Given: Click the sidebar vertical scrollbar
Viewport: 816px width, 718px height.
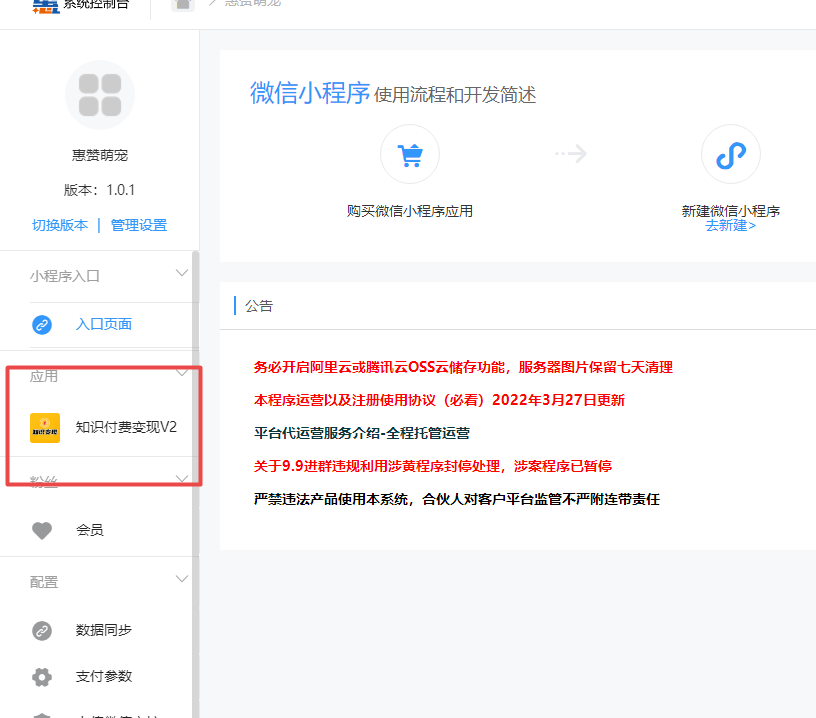Looking at the screenshot, I should pos(196,484).
